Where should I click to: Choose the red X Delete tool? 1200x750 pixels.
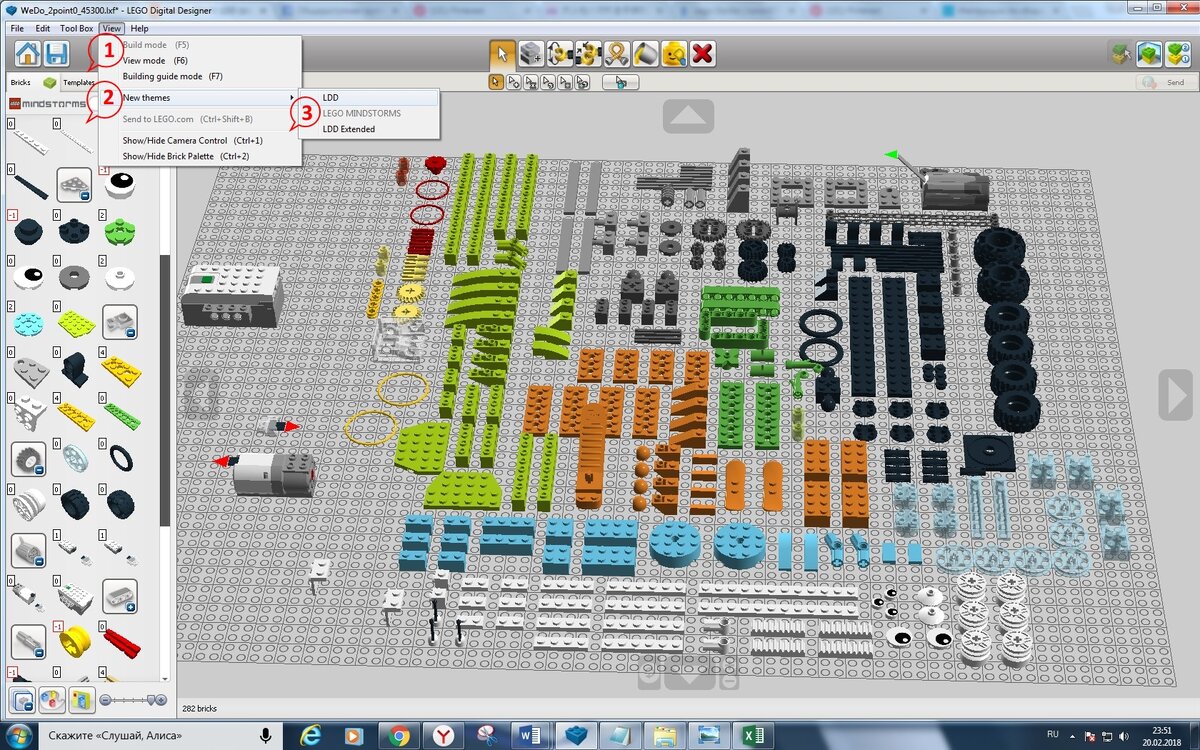click(704, 54)
